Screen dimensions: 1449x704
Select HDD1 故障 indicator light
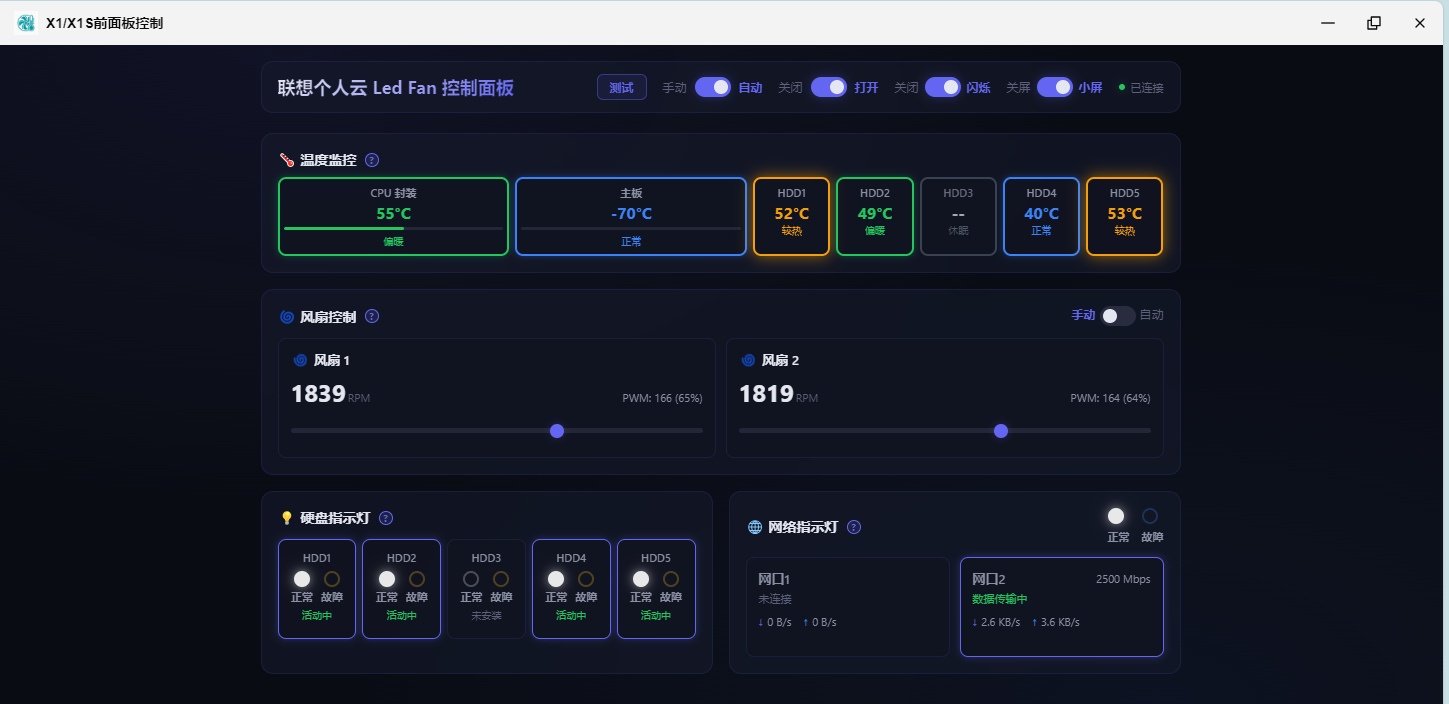(332, 579)
